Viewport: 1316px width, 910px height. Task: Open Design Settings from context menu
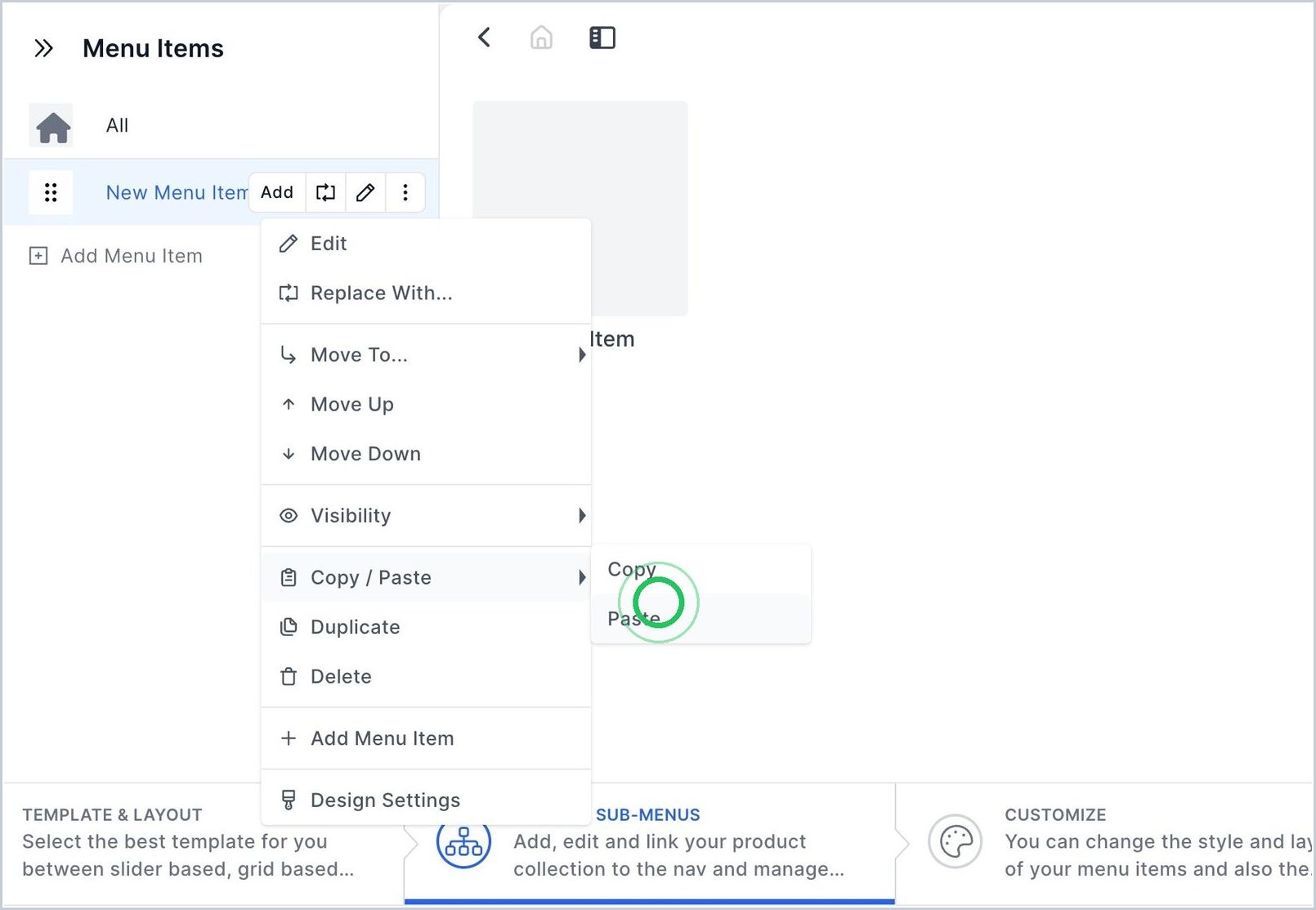coord(426,800)
